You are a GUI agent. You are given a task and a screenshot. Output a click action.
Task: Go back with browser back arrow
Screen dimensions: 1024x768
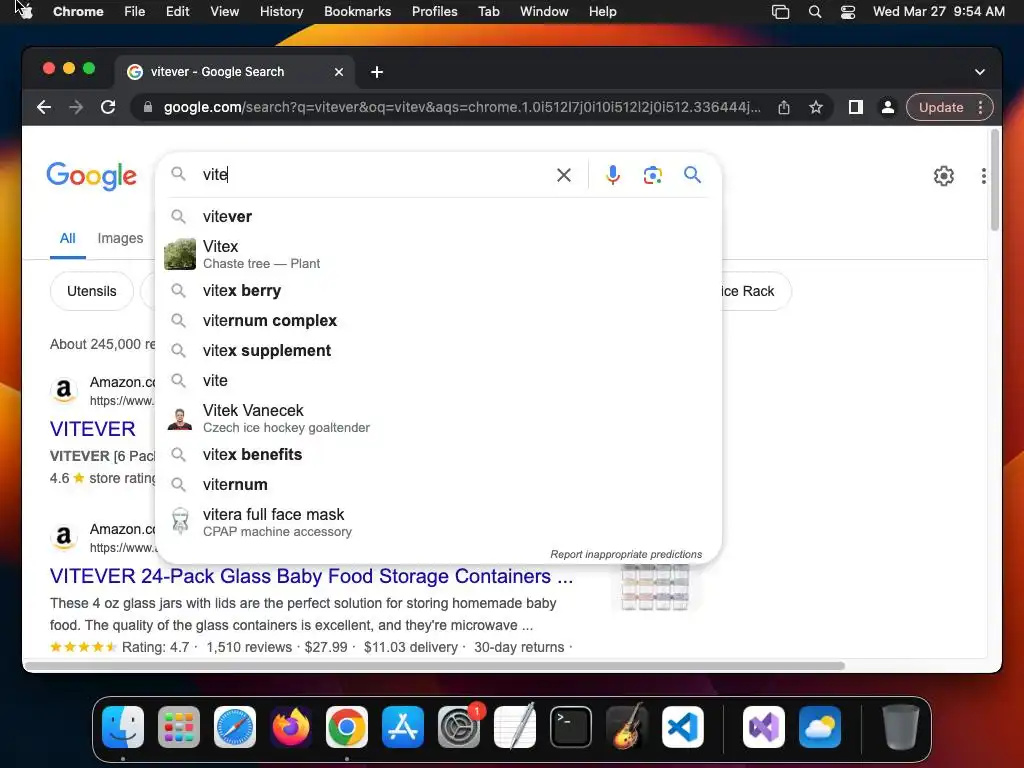(x=44, y=107)
